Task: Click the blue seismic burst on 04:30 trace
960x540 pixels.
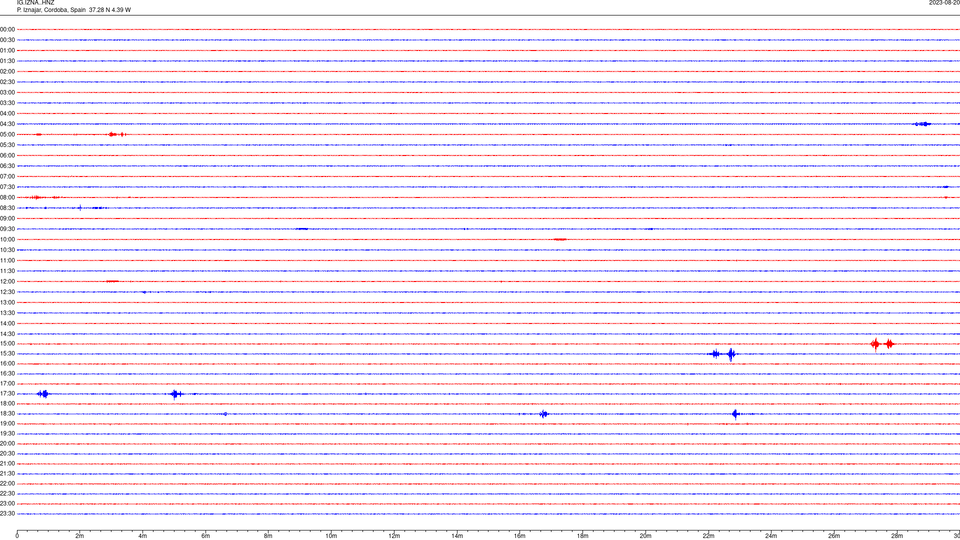Action: click(x=922, y=124)
